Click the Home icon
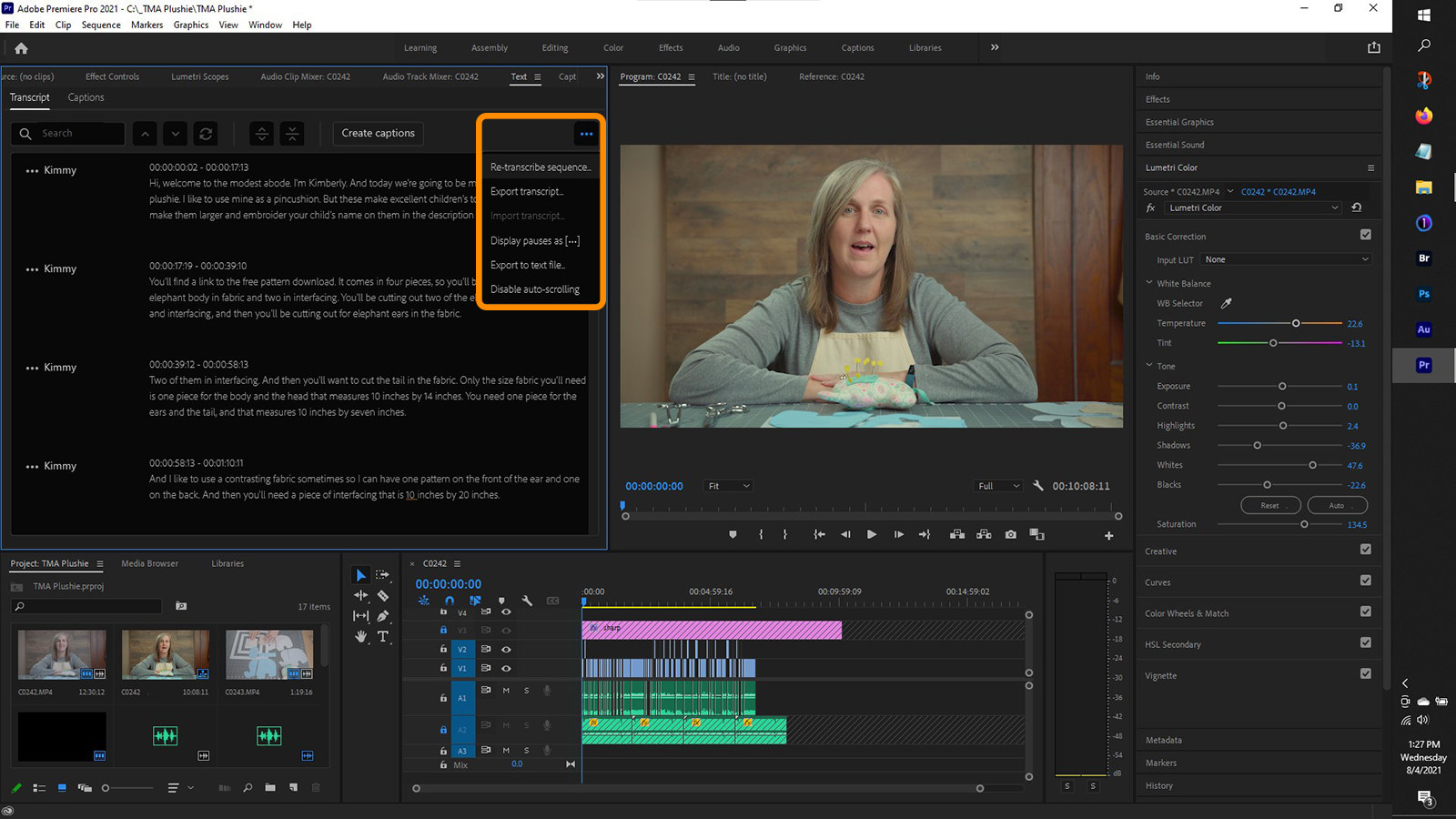This screenshot has height=819, width=1456. click(21, 48)
